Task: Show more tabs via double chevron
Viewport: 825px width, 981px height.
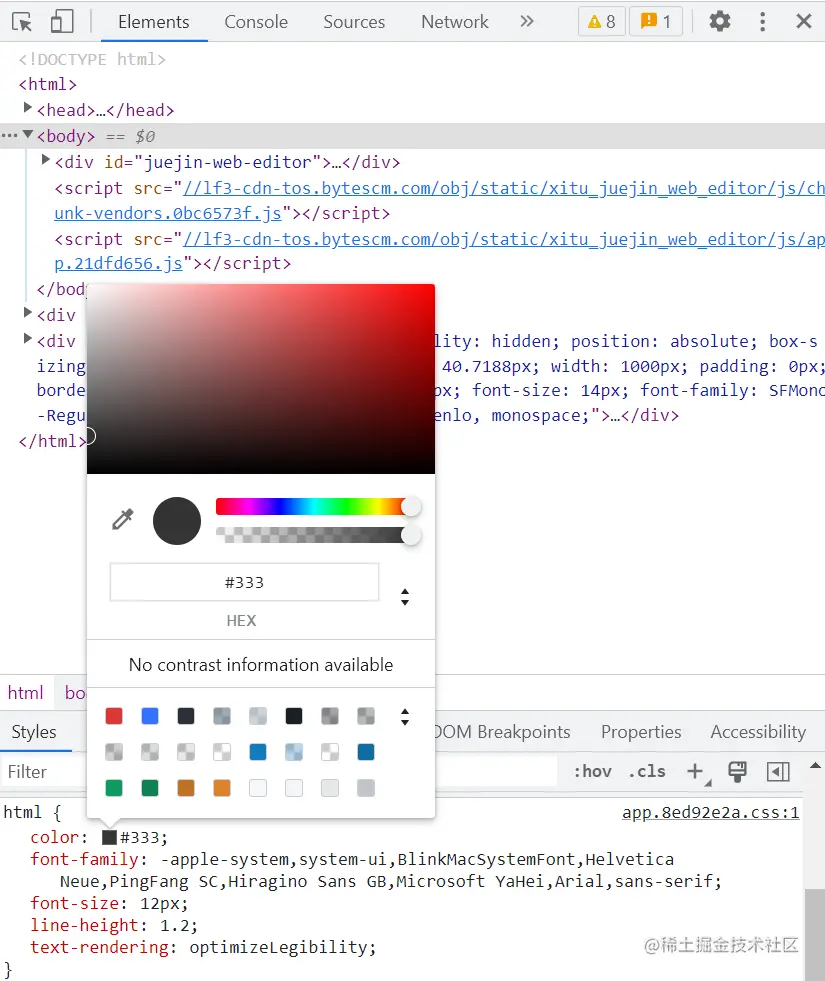Action: (527, 21)
